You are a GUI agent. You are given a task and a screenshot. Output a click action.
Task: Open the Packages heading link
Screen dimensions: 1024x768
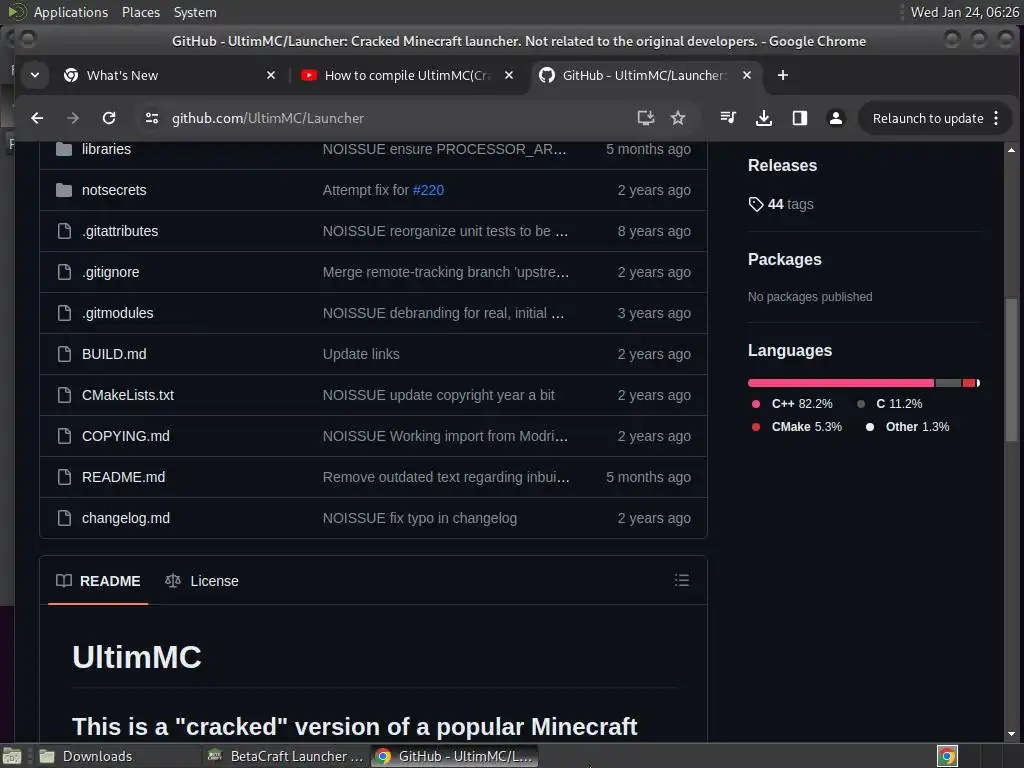coord(784,259)
